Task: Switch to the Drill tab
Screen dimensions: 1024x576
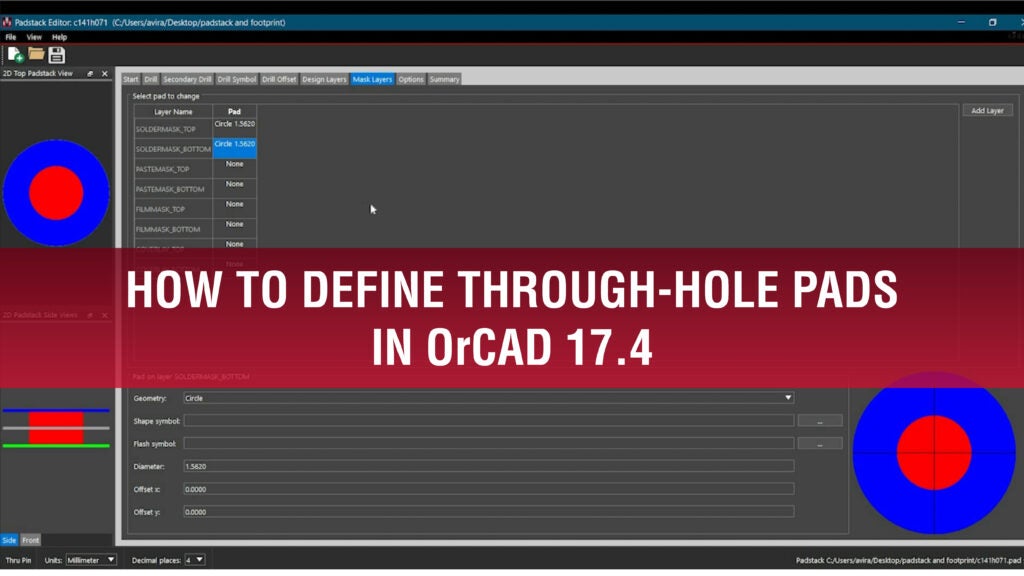Action: 151,78
